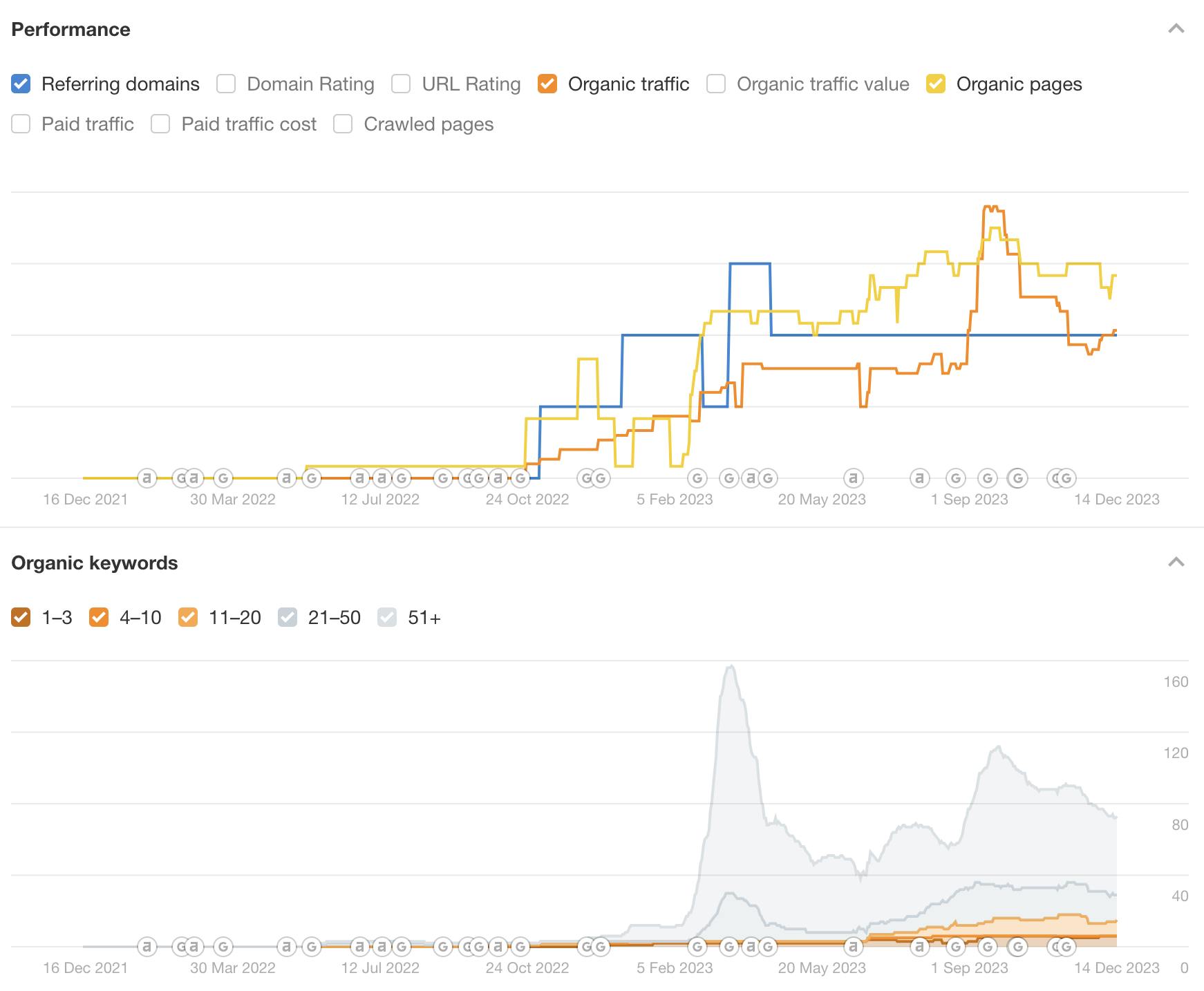The height and width of the screenshot is (991, 1204).
Task: Select 'a' marker near 20 May 2023, Performance chart
Action: (x=854, y=478)
